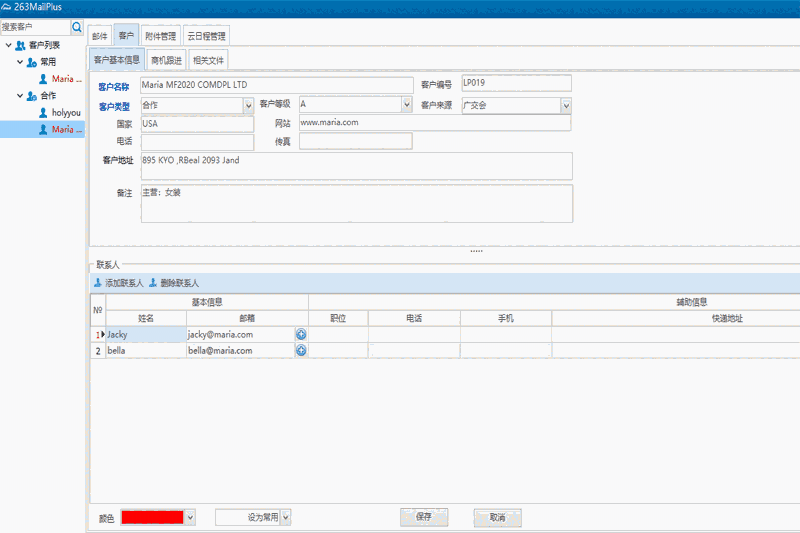The height and width of the screenshot is (533, 800).
Task: Click the 备注 text area
Action: (357, 204)
